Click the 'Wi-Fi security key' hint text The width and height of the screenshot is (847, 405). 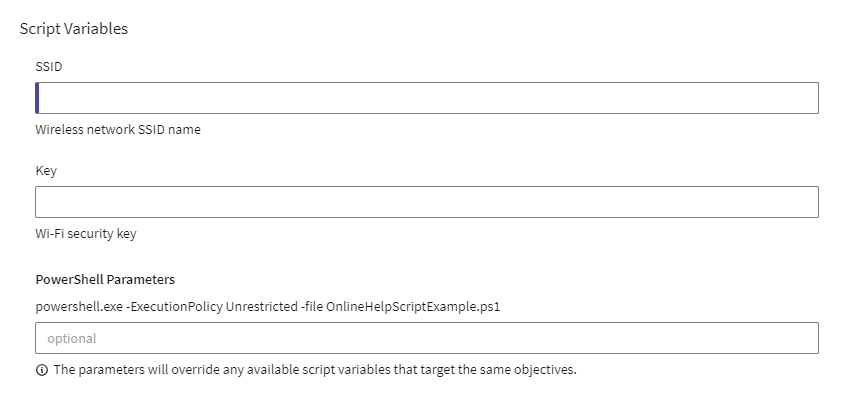(x=86, y=234)
